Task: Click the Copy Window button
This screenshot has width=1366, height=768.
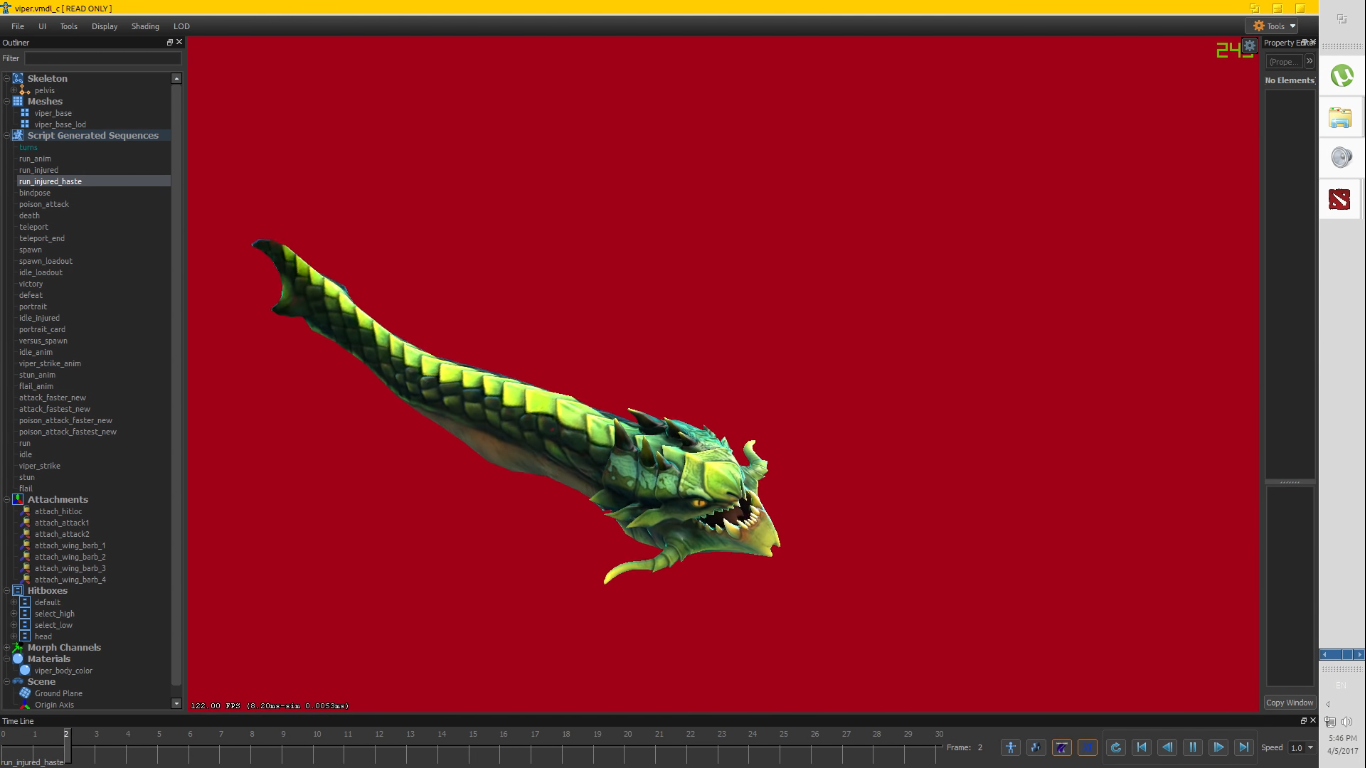Action: [x=1290, y=702]
